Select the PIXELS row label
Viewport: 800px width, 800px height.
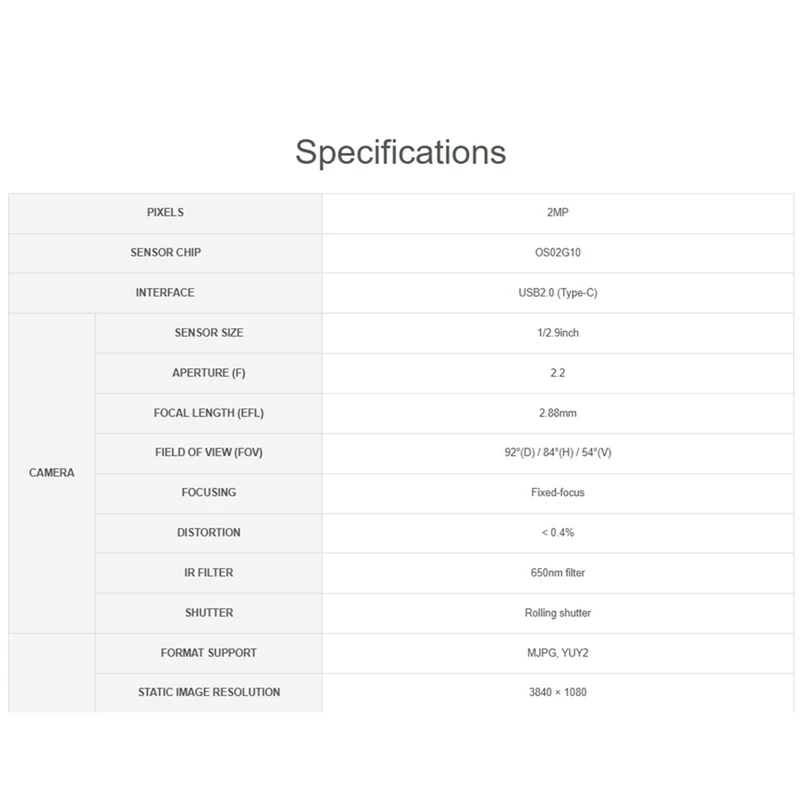[x=165, y=213]
